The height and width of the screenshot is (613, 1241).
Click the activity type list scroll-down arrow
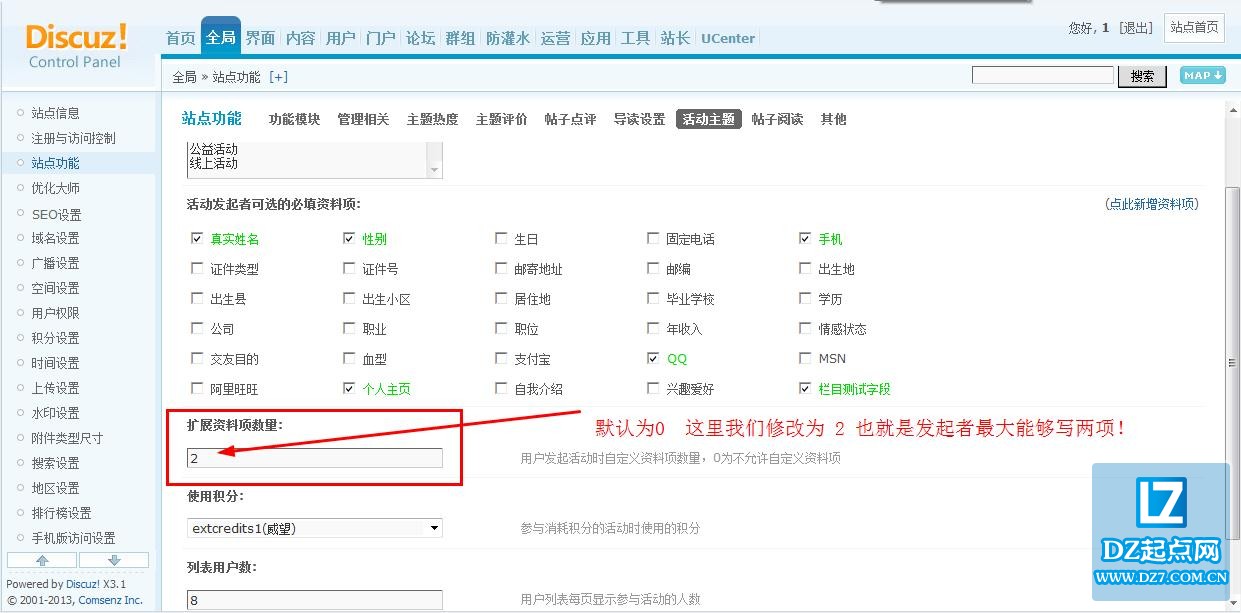click(x=434, y=171)
